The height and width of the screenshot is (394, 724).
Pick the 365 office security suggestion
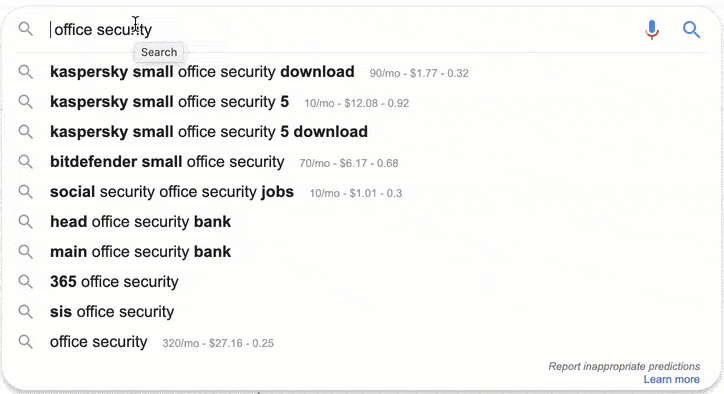click(114, 282)
